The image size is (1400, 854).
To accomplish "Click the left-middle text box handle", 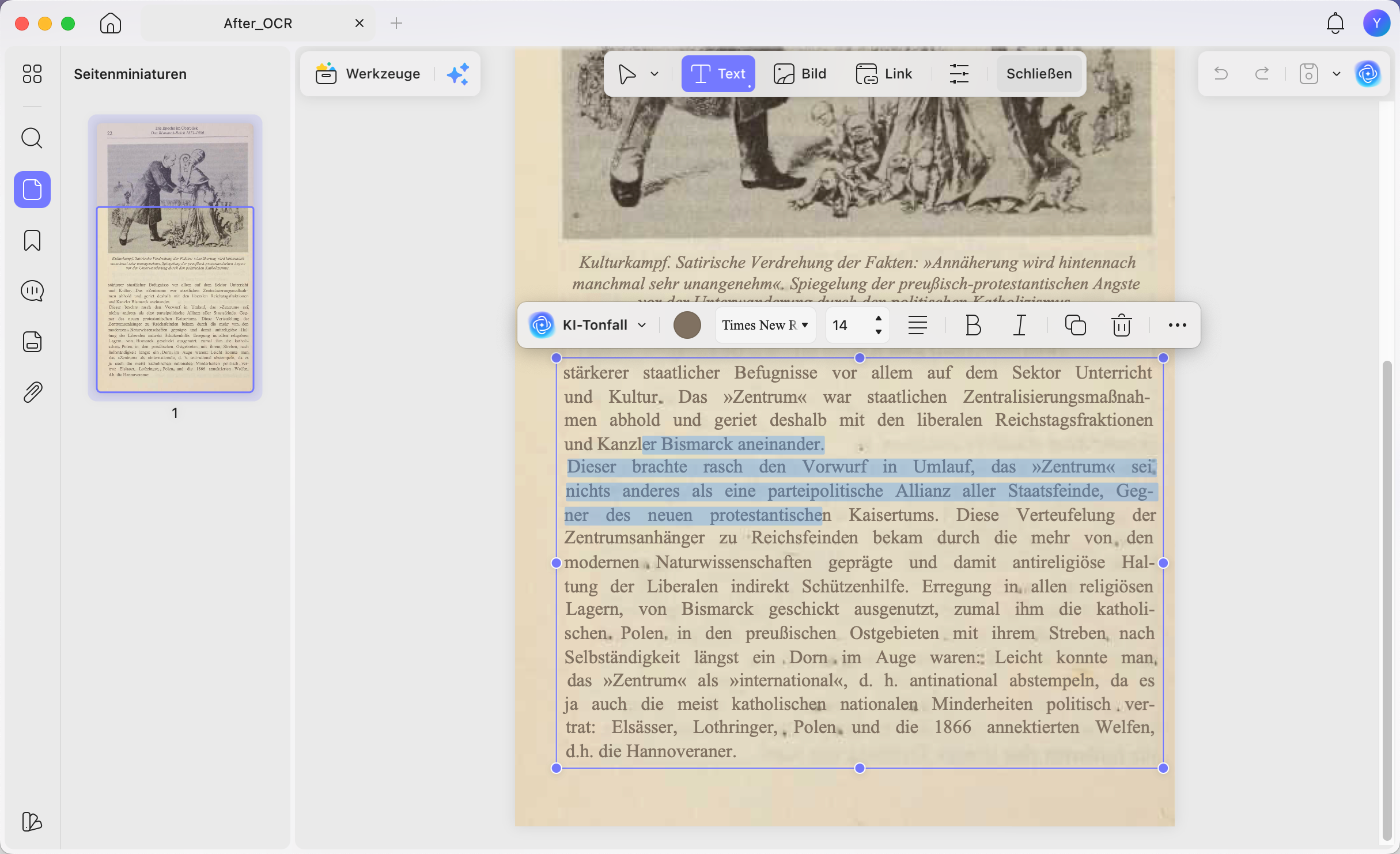I will [x=556, y=563].
